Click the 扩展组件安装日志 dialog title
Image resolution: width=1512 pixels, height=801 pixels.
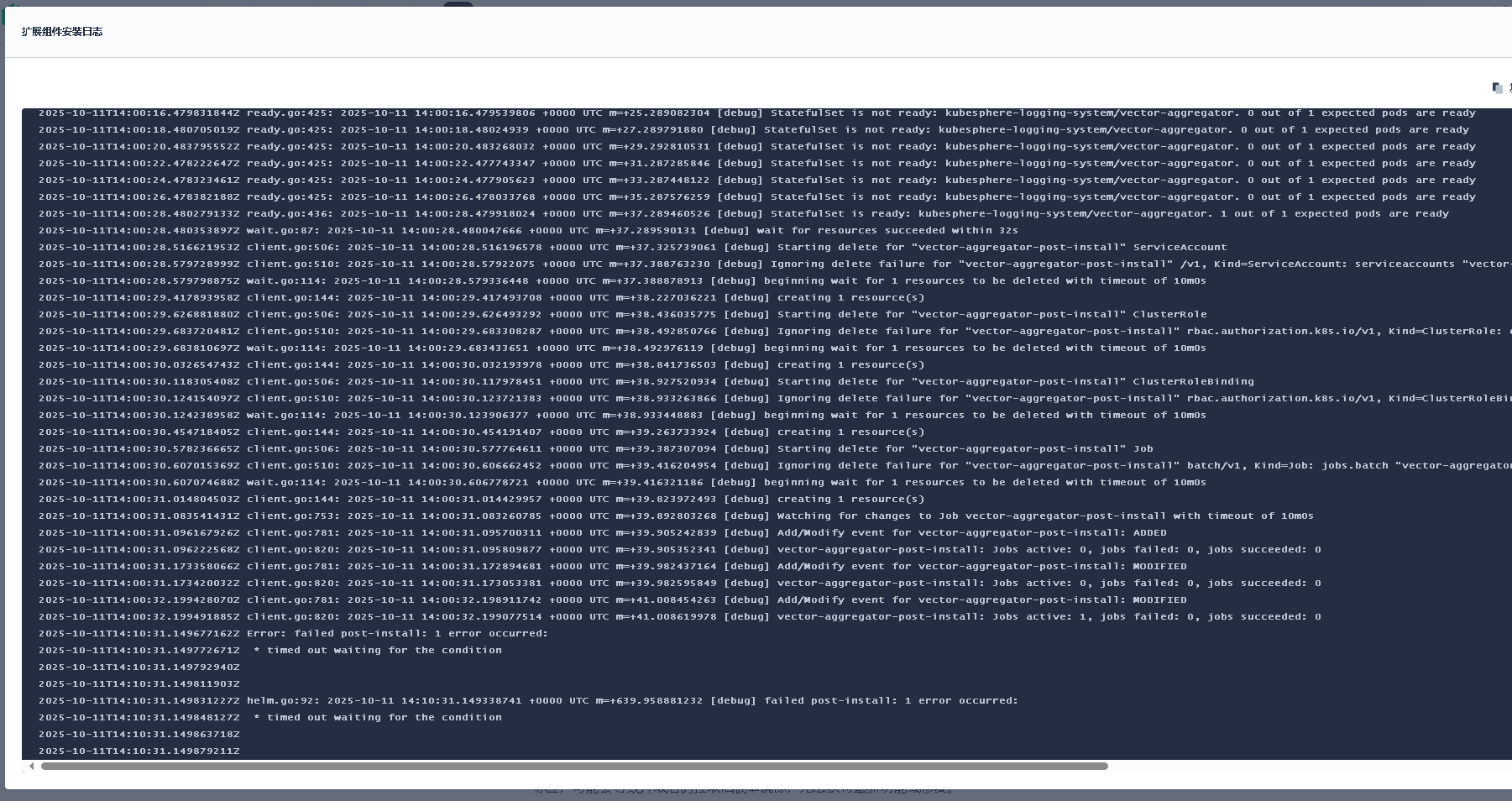point(62,32)
